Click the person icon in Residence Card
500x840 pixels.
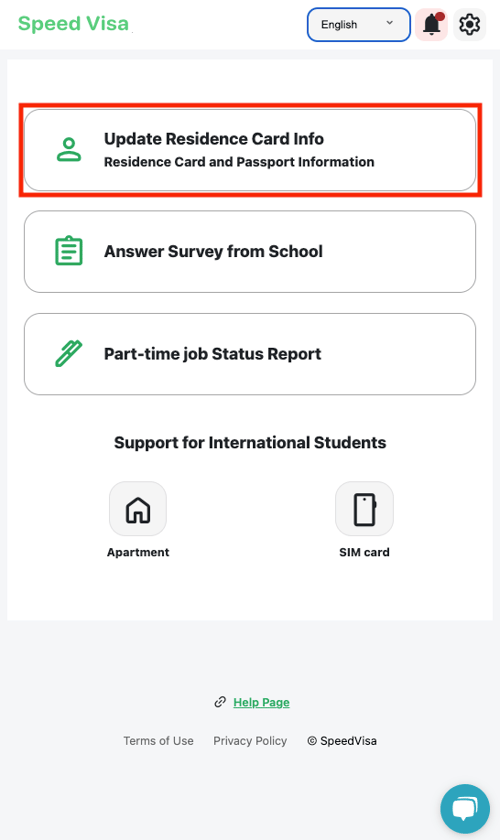coord(69,149)
